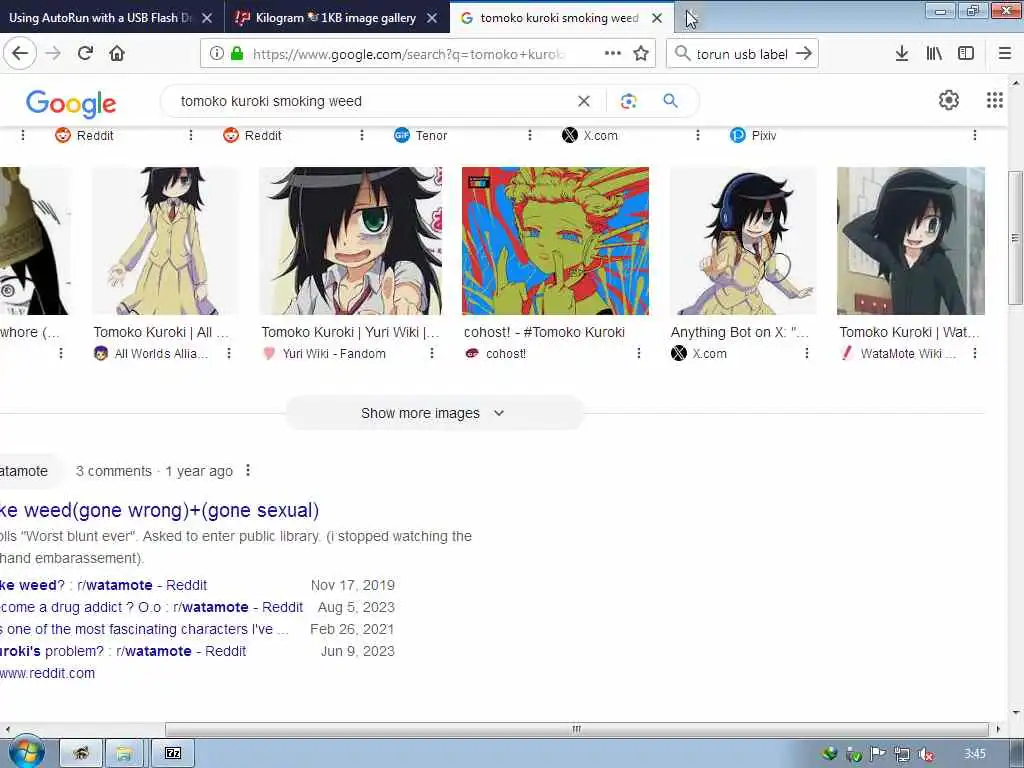Screen dimensions: 1024x768
Task: Open the Downloads panel
Action: click(x=901, y=54)
